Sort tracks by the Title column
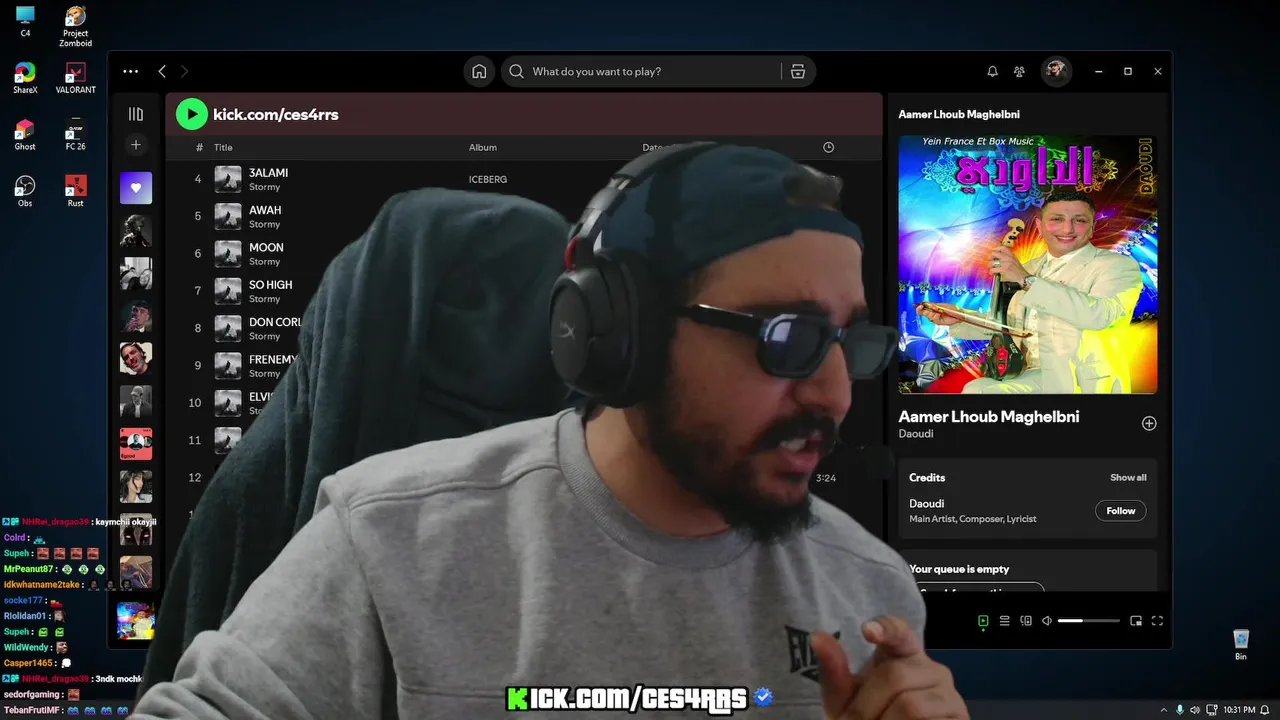Image resolution: width=1280 pixels, height=720 pixels. coord(223,147)
